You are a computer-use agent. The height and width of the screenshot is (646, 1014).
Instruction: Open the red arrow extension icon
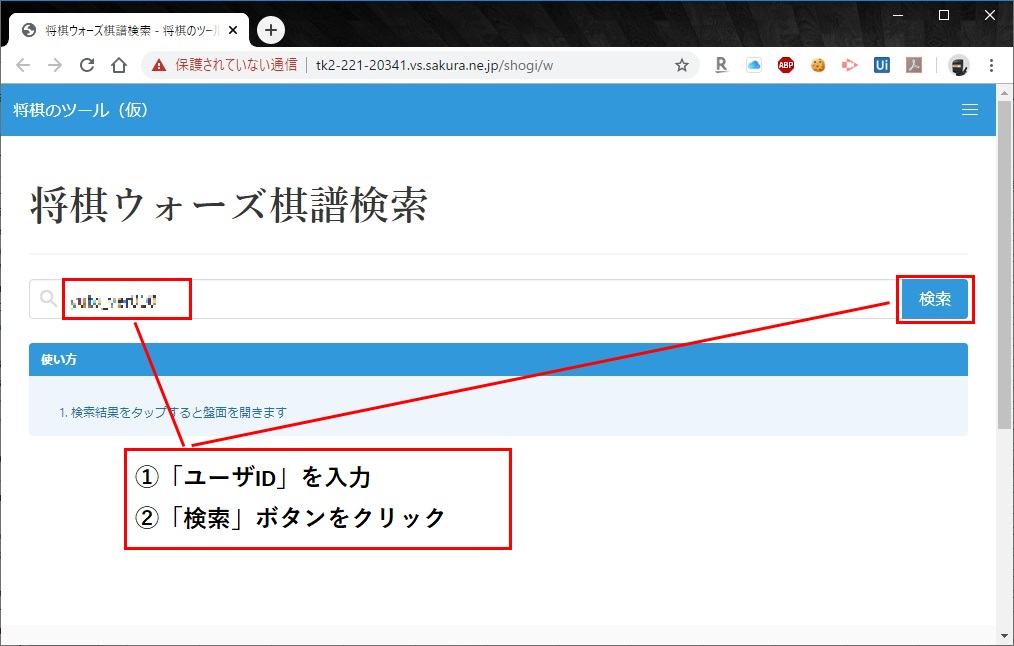click(850, 65)
